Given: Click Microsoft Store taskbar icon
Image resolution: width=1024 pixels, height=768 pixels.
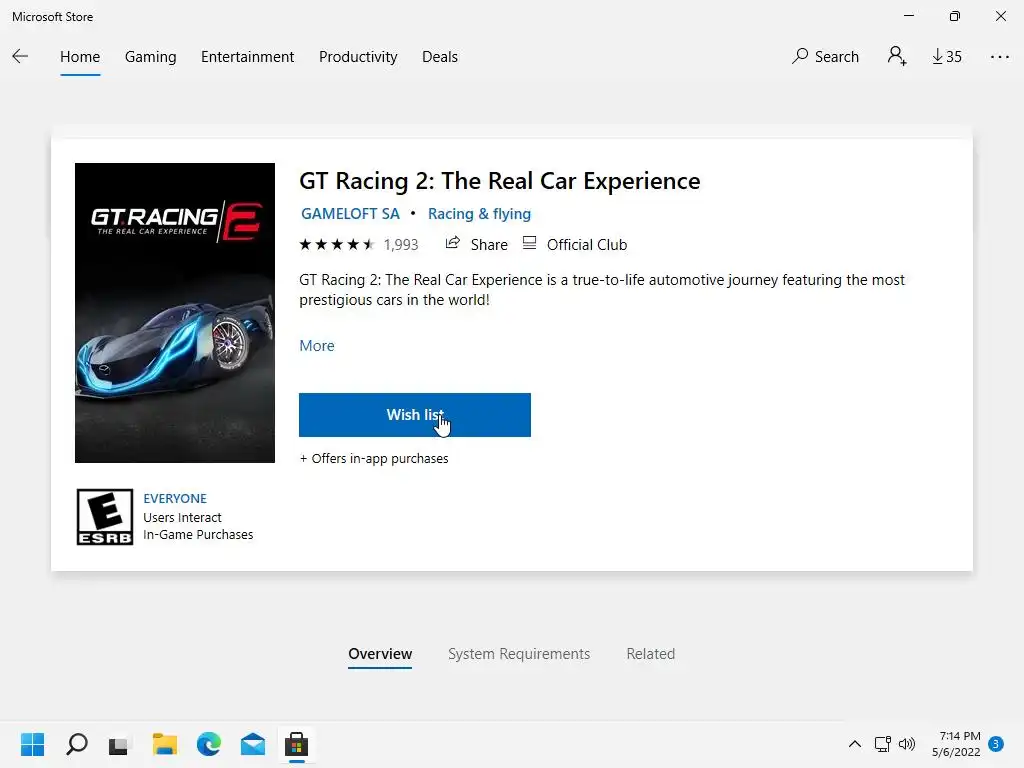Looking at the screenshot, I should [x=296, y=744].
